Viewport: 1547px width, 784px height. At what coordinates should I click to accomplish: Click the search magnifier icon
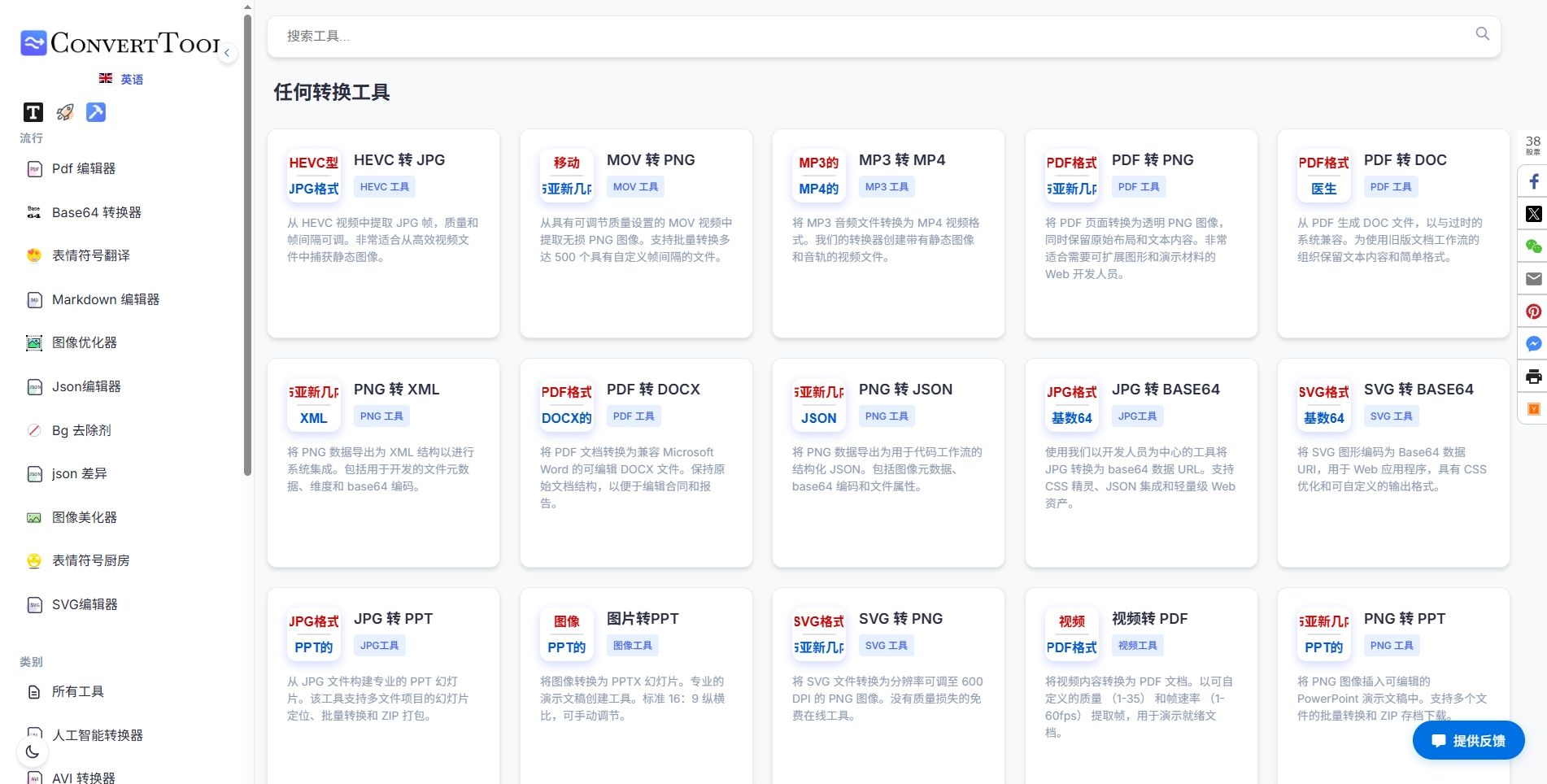(x=1482, y=34)
